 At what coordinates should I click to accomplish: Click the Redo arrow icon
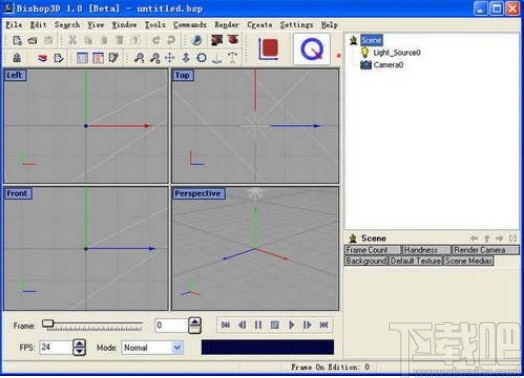[x=171, y=40]
